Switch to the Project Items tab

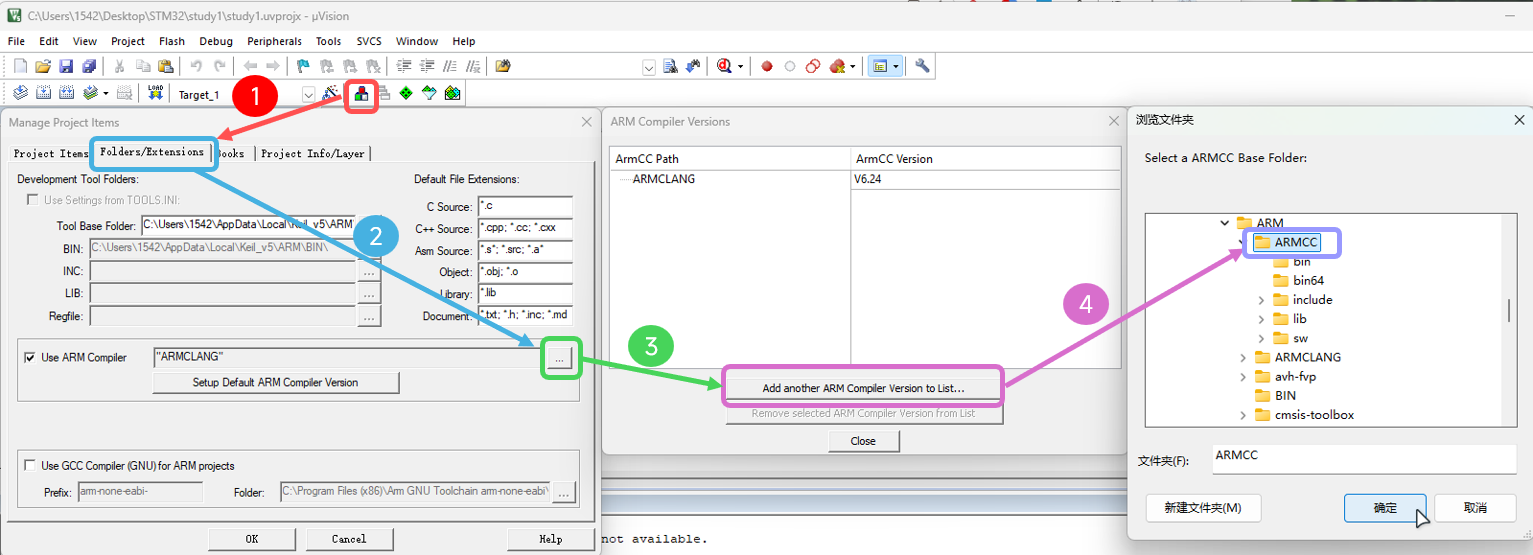point(49,153)
